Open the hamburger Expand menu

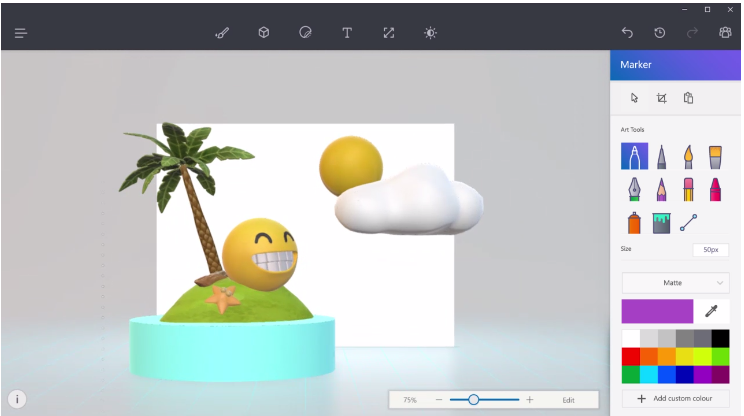[x=20, y=33]
